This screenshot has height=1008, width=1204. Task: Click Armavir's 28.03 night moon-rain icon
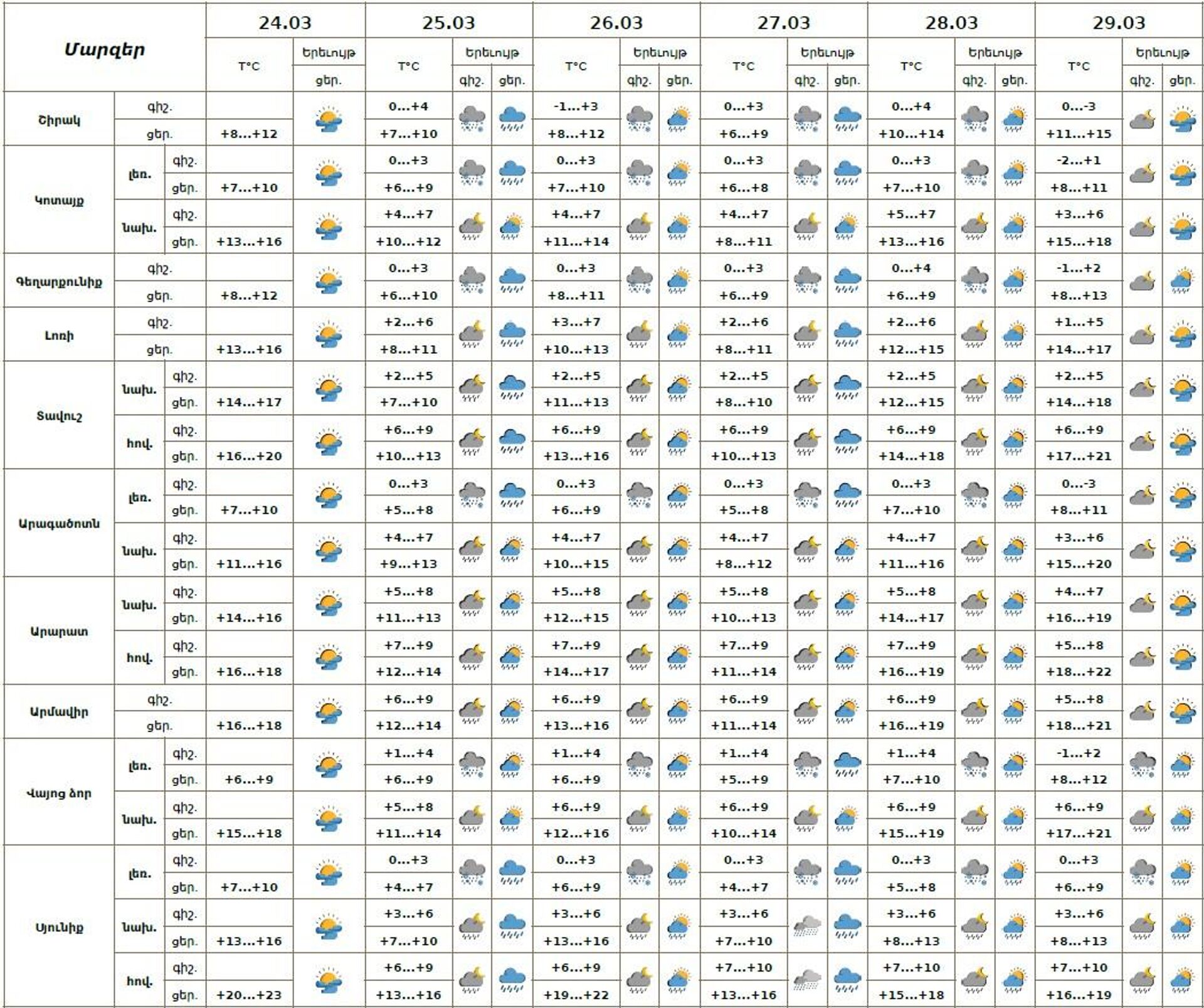tap(974, 711)
